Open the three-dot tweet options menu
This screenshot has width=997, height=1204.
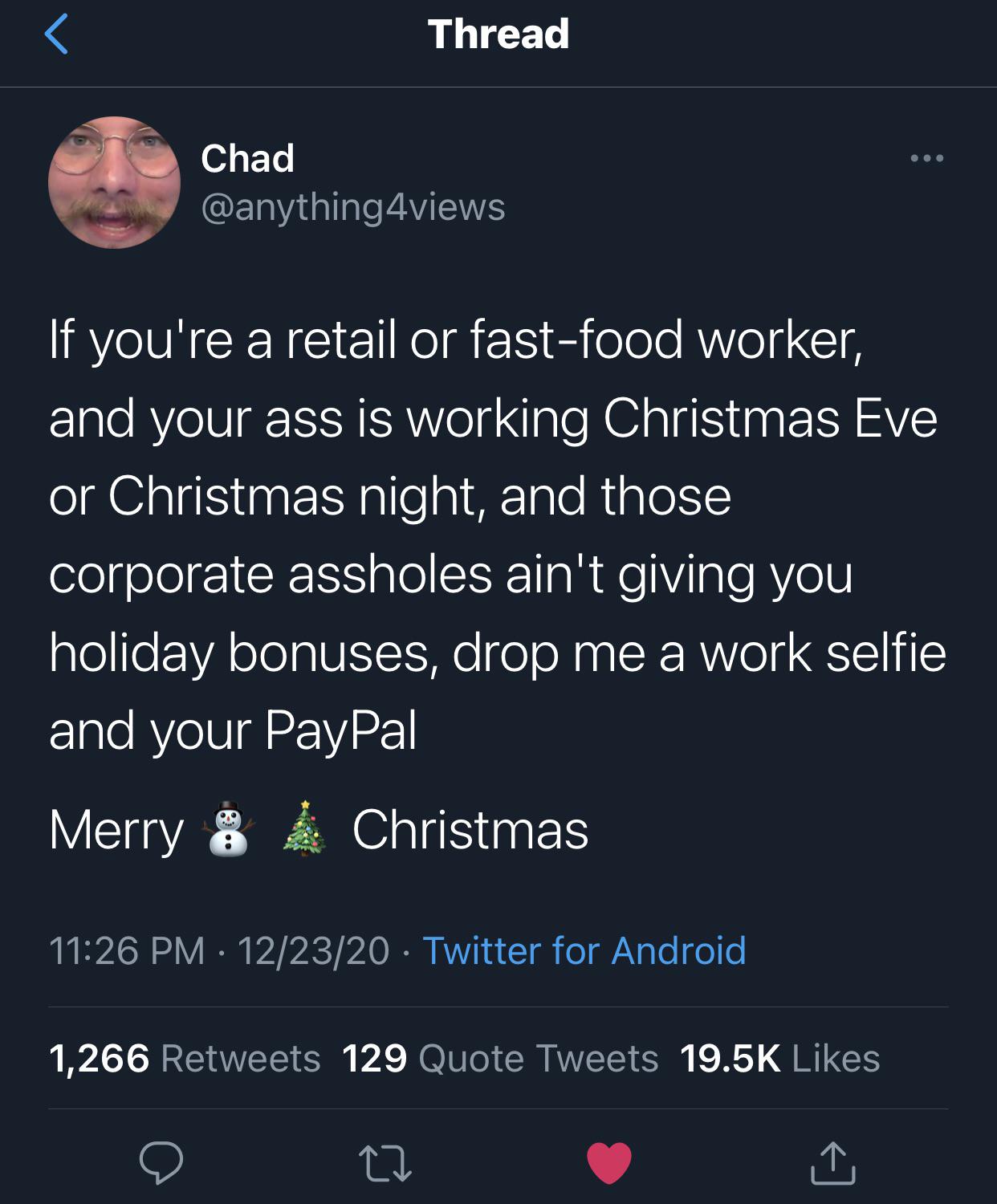927,159
